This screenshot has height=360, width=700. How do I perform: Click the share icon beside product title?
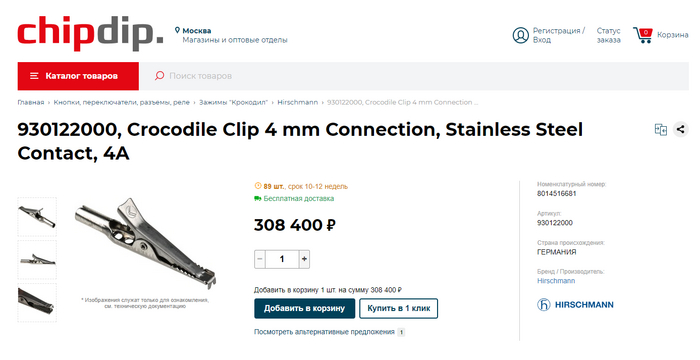pos(680,130)
